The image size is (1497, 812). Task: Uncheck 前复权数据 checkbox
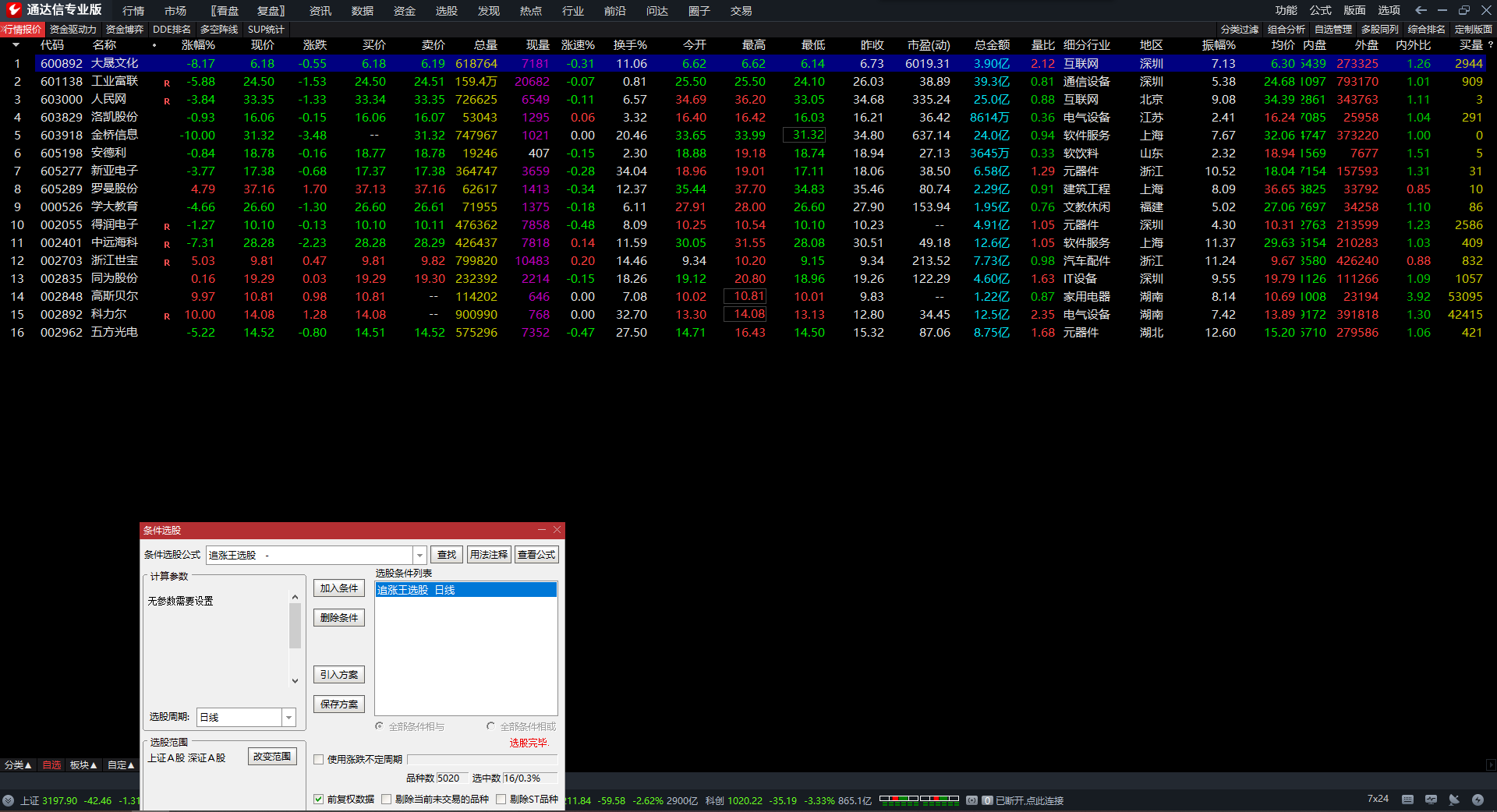319,800
